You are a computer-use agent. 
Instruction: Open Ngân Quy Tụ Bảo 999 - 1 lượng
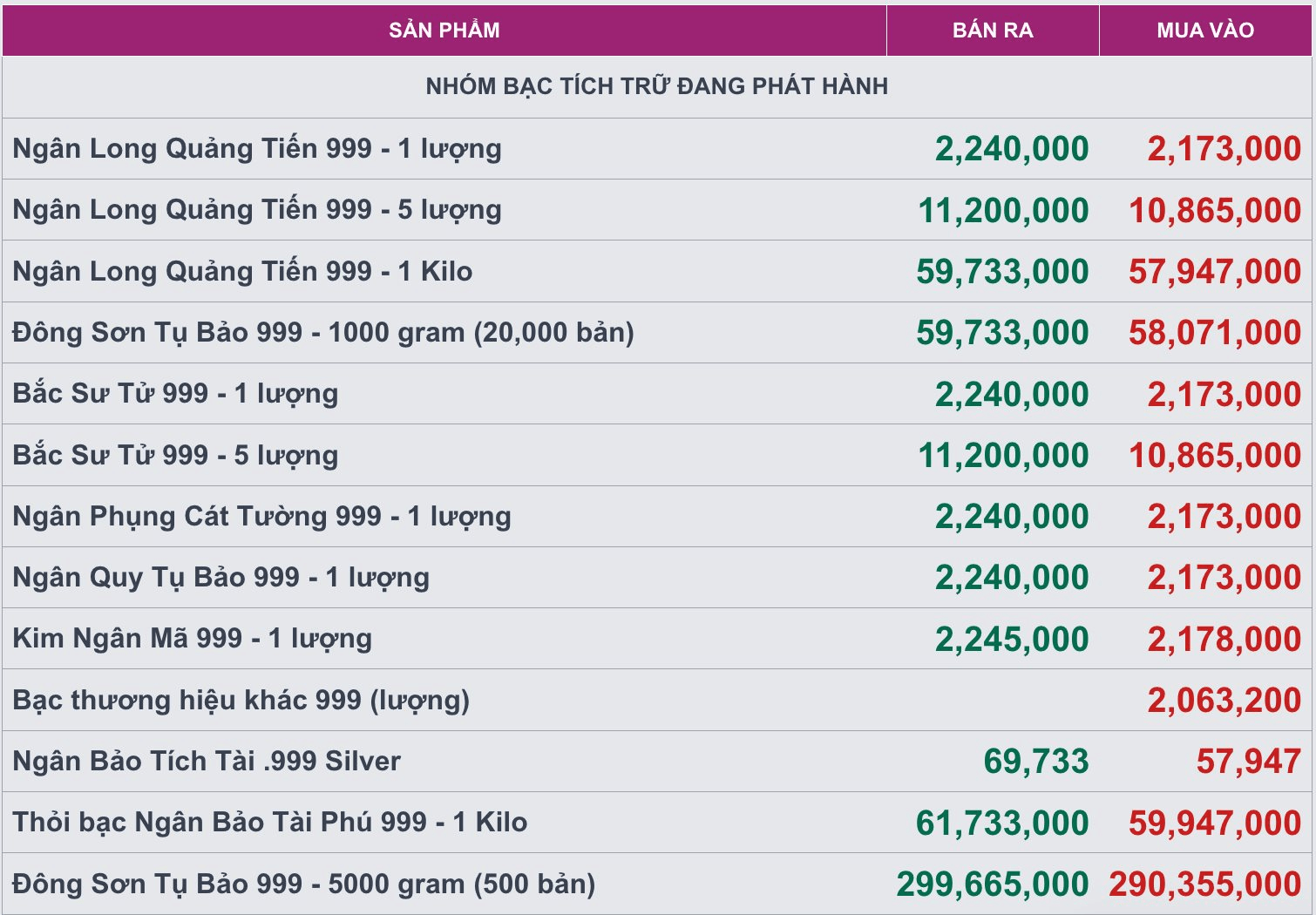tap(221, 578)
